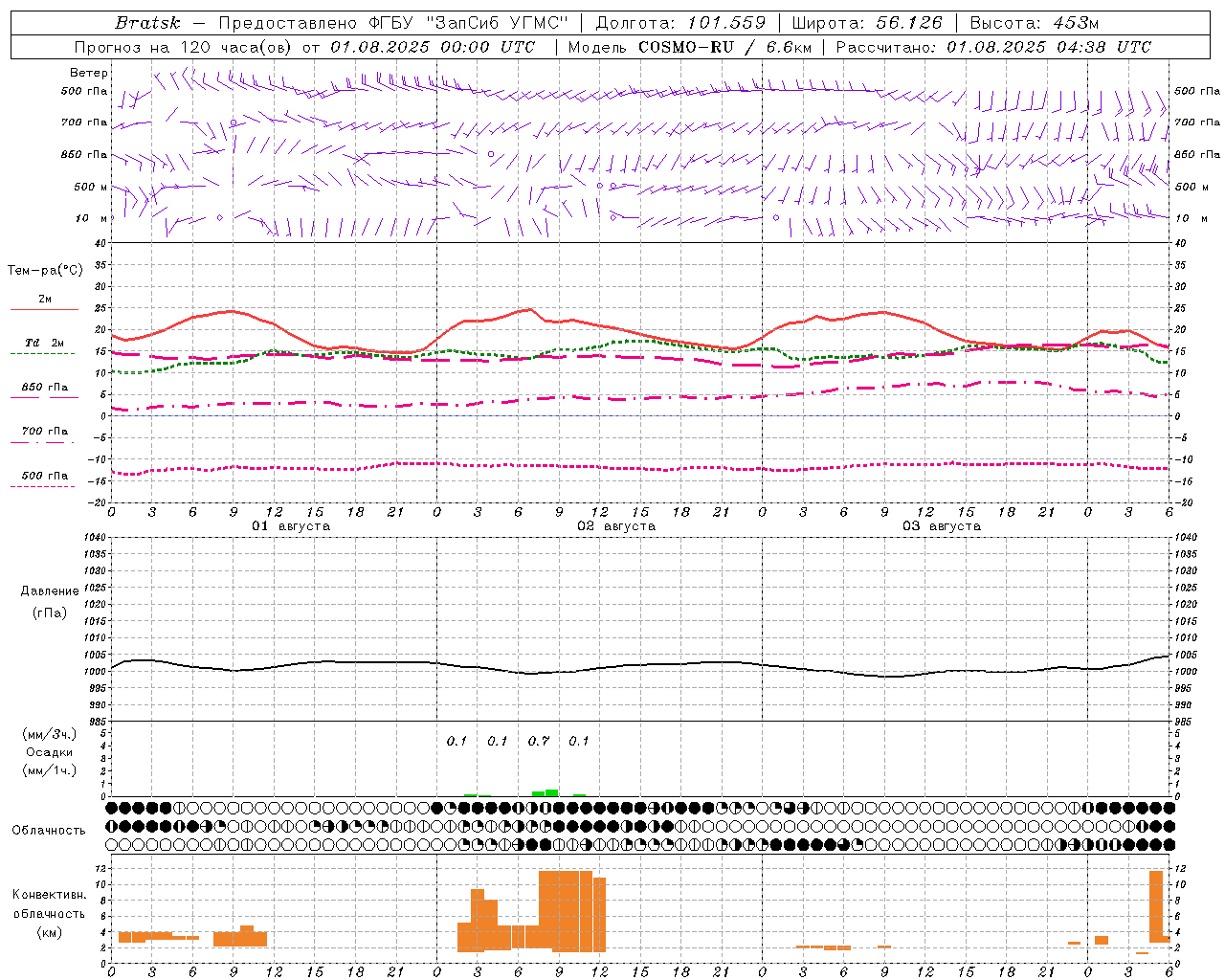Click the model name "COSMO-RU / 6.6км"

coord(724,47)
